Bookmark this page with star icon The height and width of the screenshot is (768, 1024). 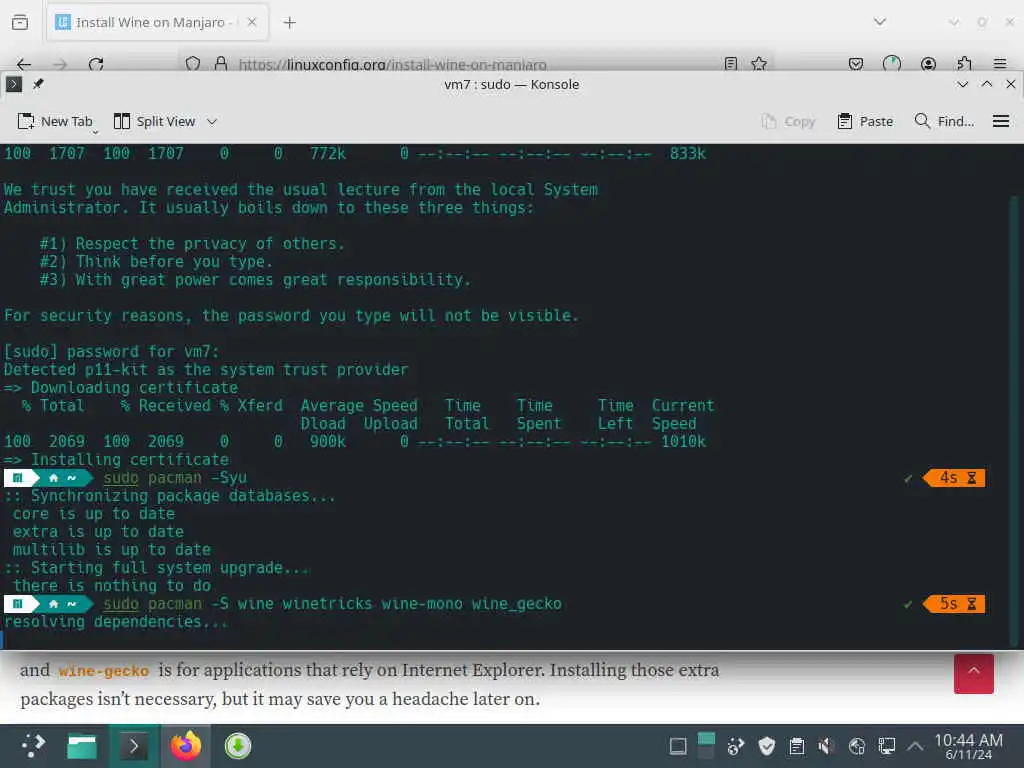coord(759,63)
